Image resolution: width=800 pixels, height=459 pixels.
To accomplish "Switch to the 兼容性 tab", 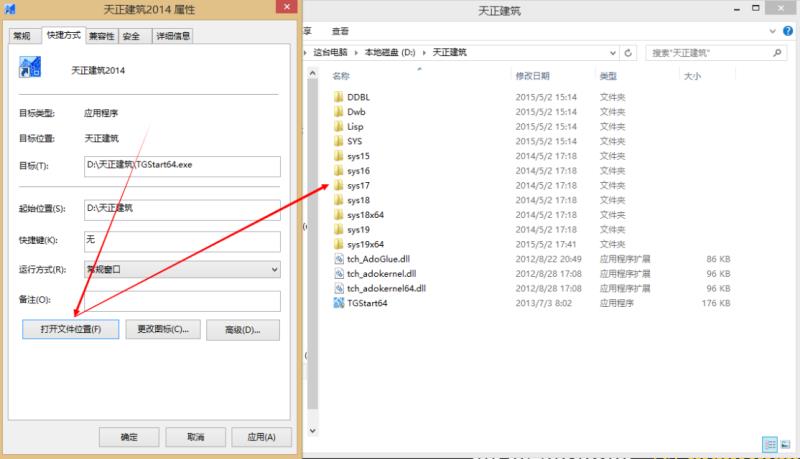I will 102,36.
